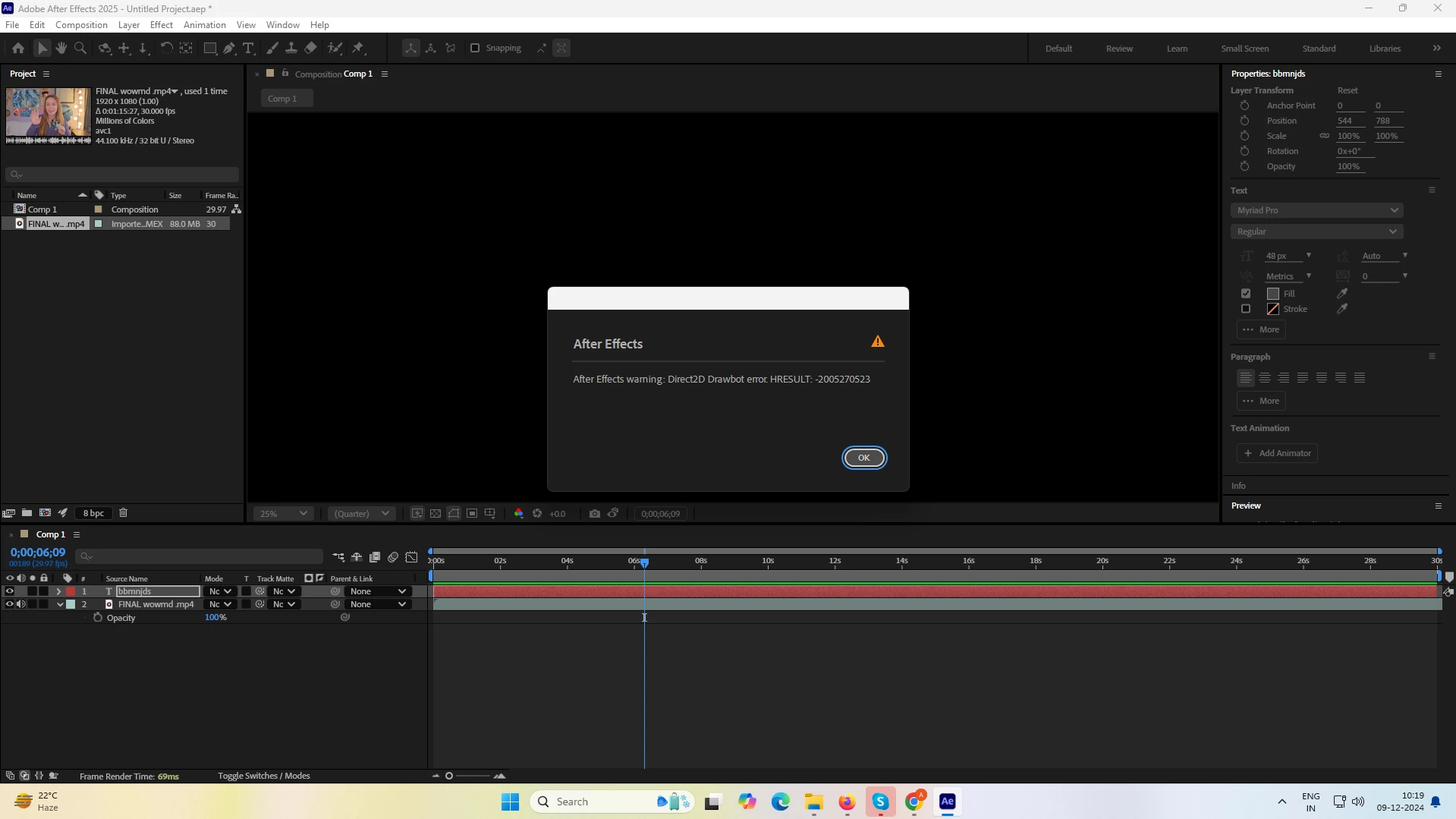Open After Effects in the taskbar

(x=947, y=802)
